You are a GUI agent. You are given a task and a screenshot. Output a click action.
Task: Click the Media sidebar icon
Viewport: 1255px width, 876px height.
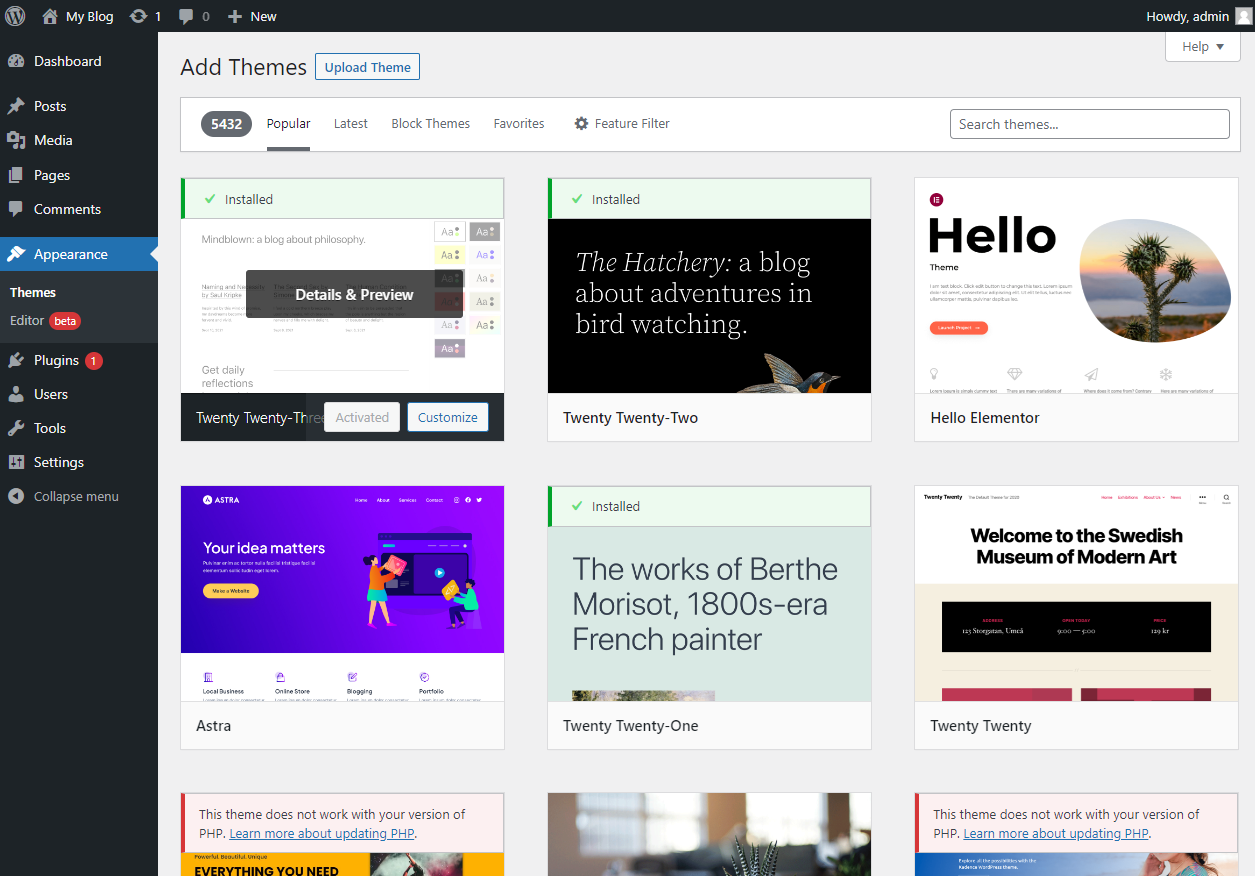[x=16, y=140]
